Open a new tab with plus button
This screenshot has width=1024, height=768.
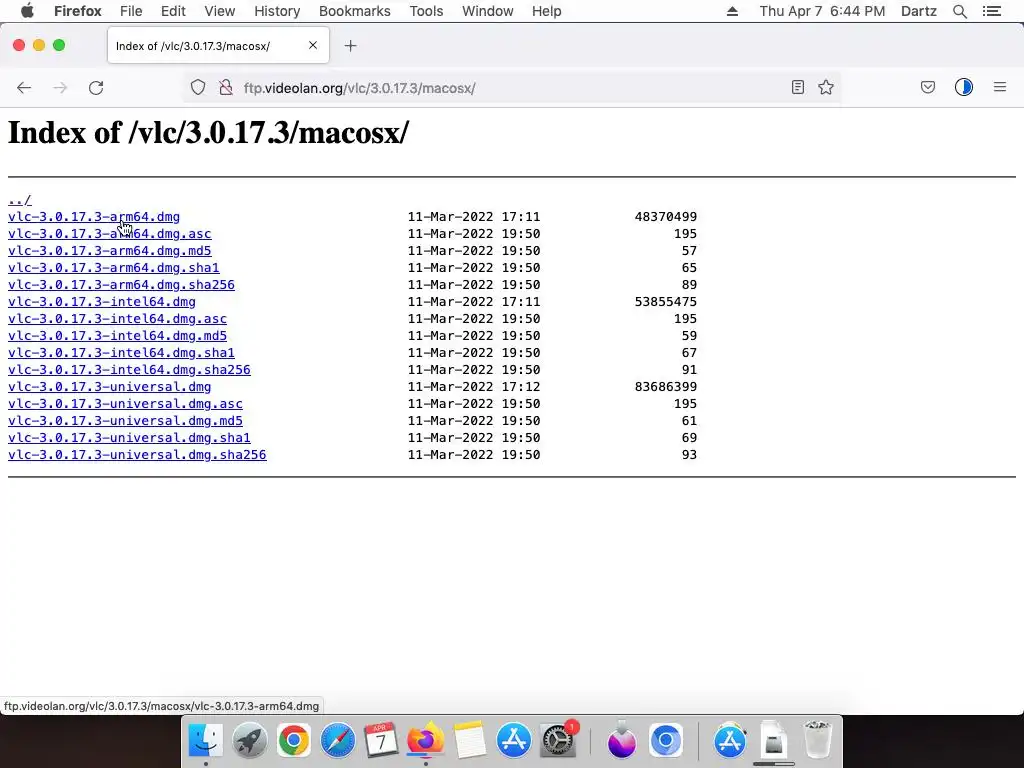tap(351, 46)
